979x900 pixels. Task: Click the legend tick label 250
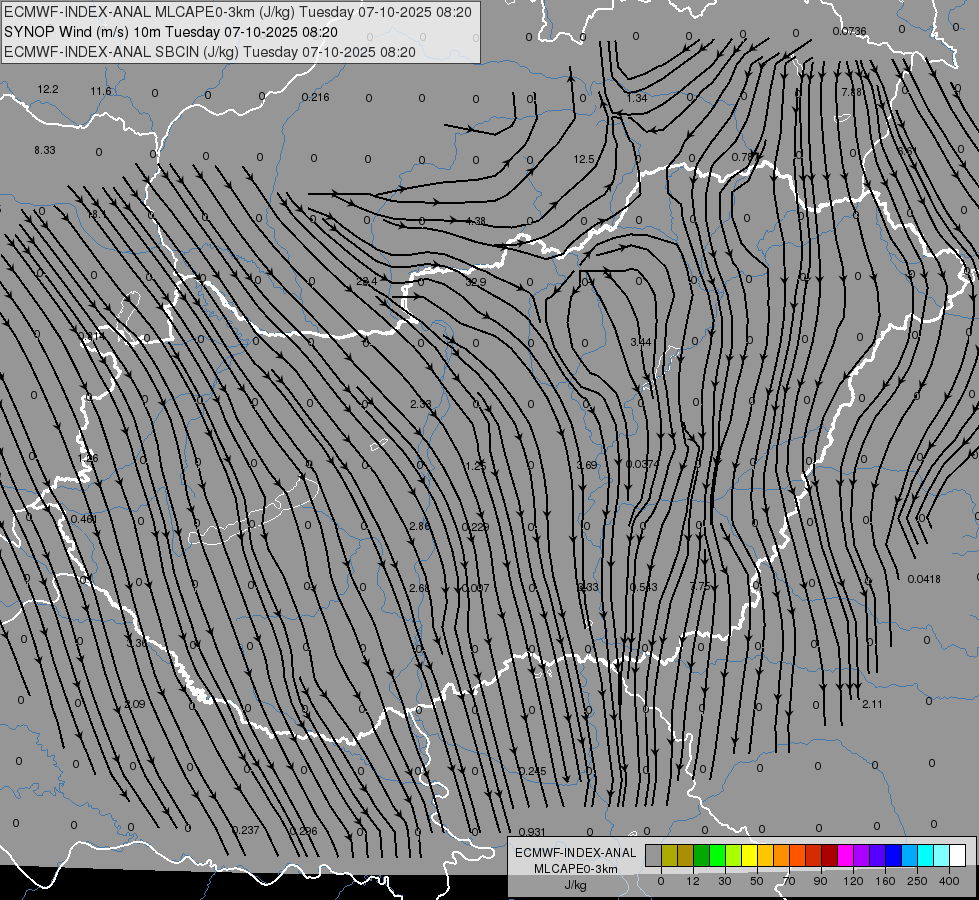click(x=917, y=881)
